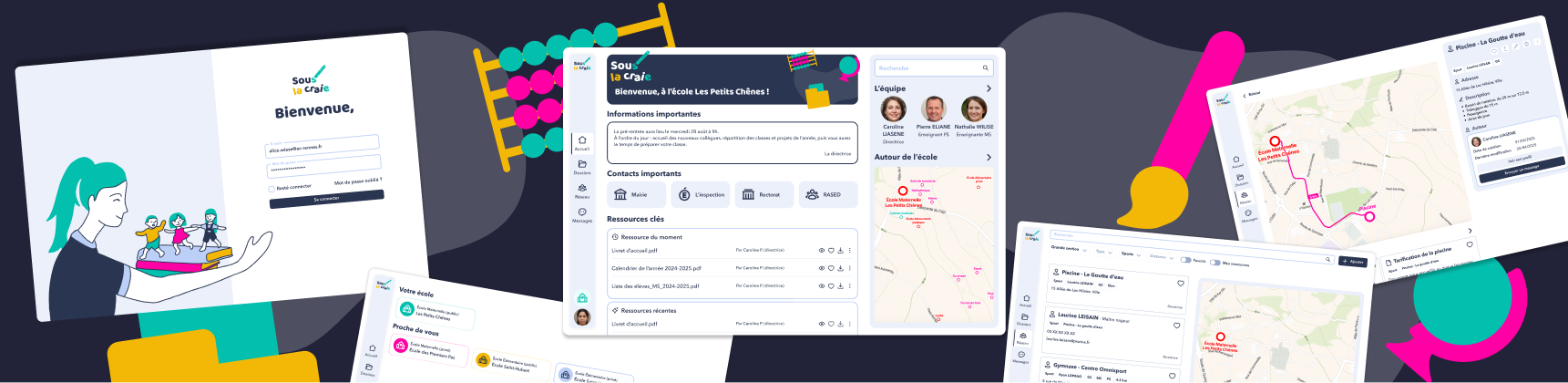This screenshot has height=383, width=1568.
Task: Open Accueil icon in the network list window
Action: click(x=1026, y=300)
